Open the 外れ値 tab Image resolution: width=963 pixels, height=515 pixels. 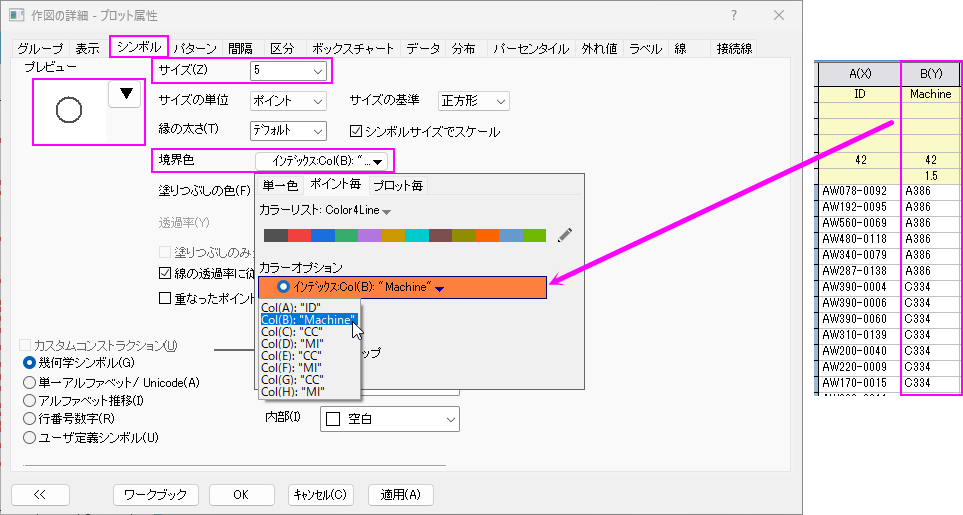tap(599, 48)
